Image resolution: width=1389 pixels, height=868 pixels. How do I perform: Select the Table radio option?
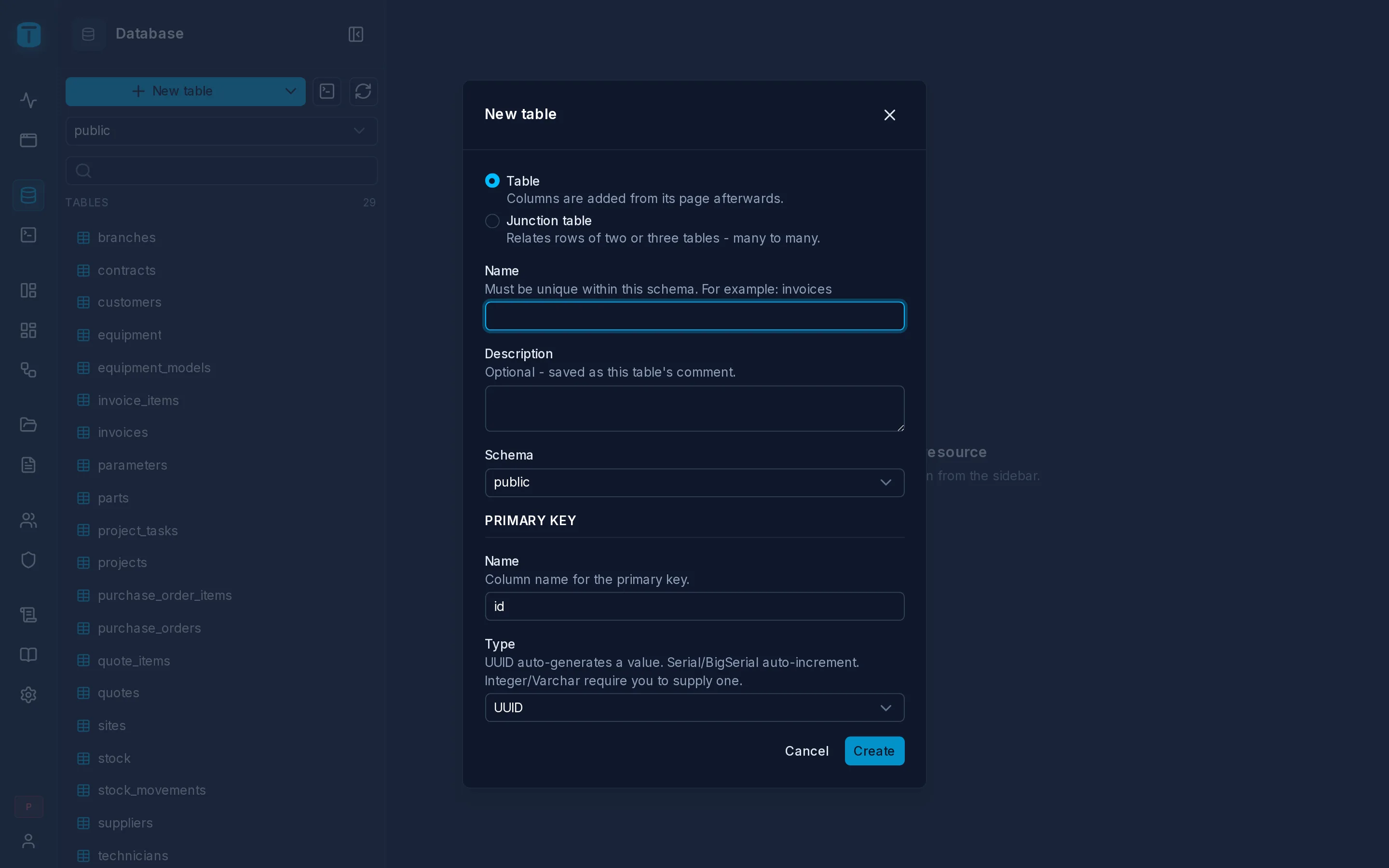(492, 181)
